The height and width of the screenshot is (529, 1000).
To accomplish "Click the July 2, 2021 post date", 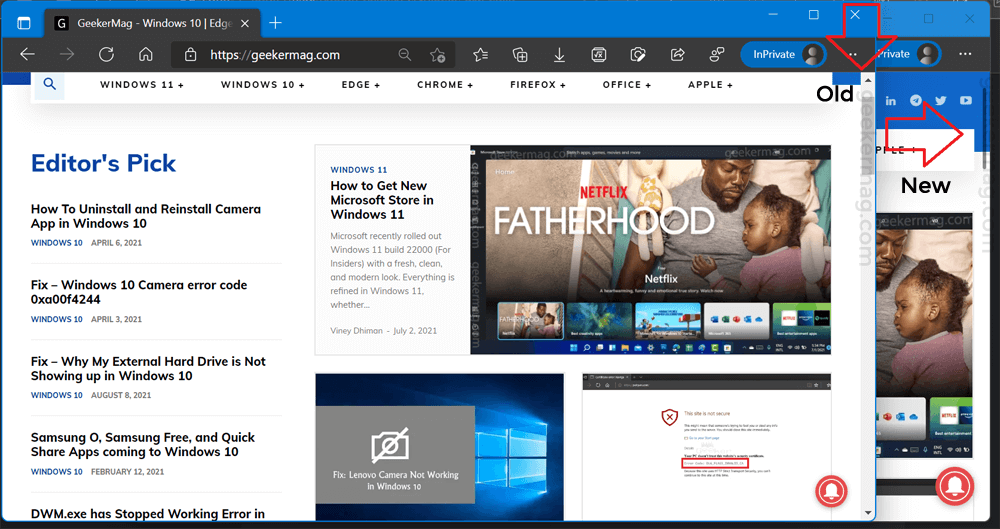I will pos(415,331).
